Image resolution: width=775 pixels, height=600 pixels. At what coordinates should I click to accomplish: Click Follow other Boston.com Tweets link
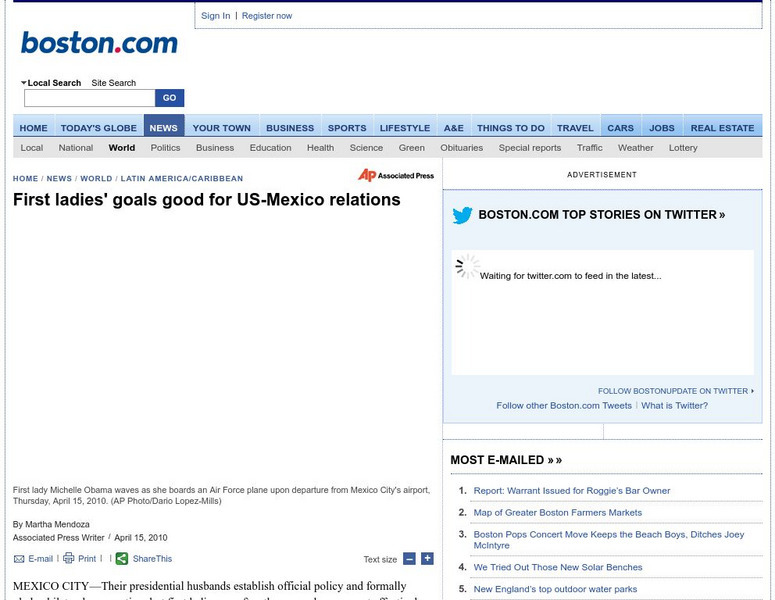(x=564, y=406)
